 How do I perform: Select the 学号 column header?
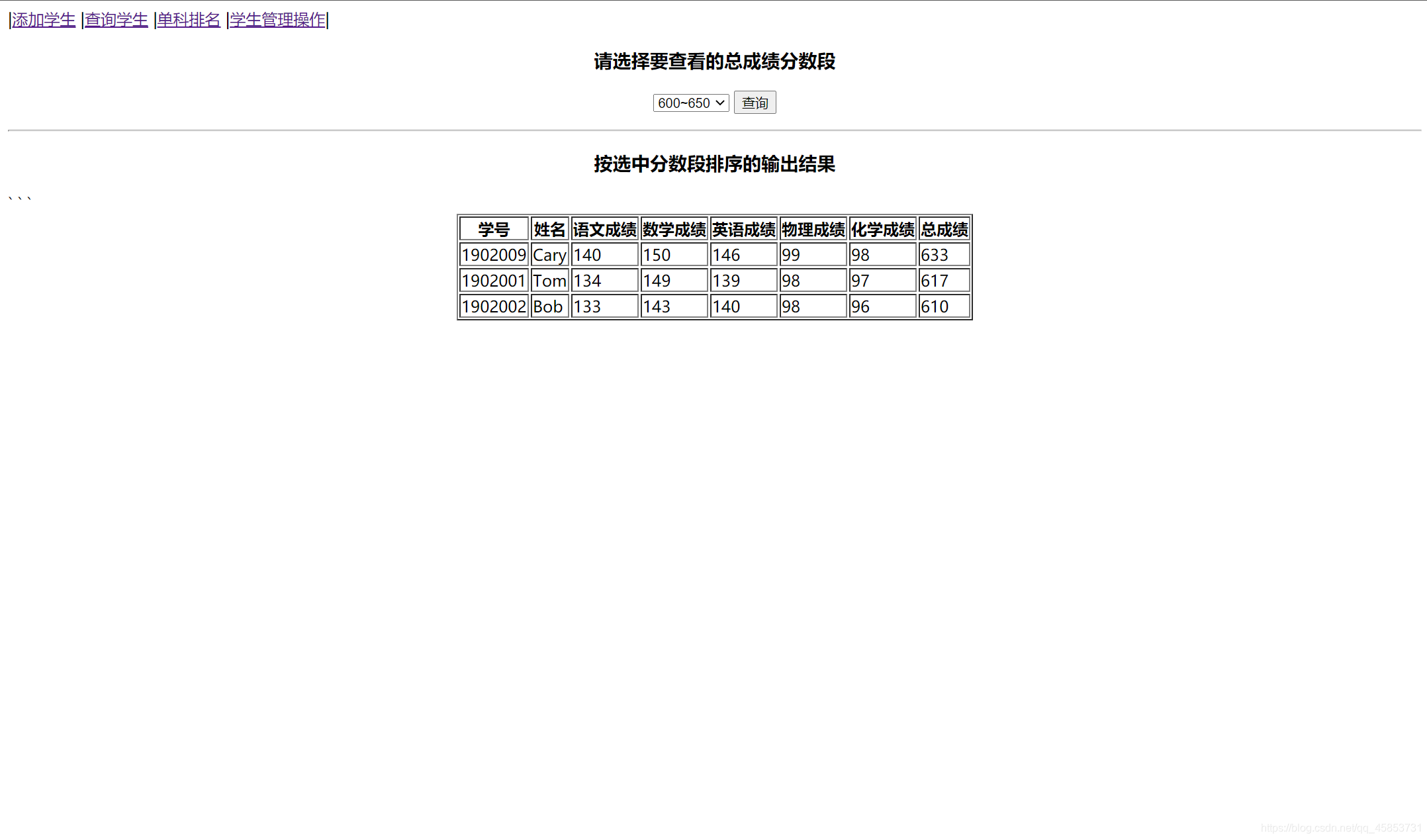pyautogui.click(x=494, y=229)
